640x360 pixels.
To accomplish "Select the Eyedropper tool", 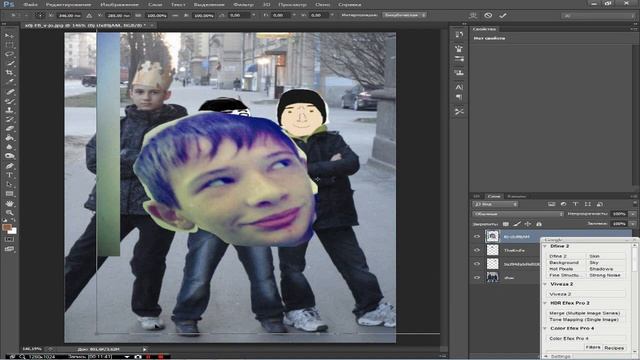I will [9, 82].
